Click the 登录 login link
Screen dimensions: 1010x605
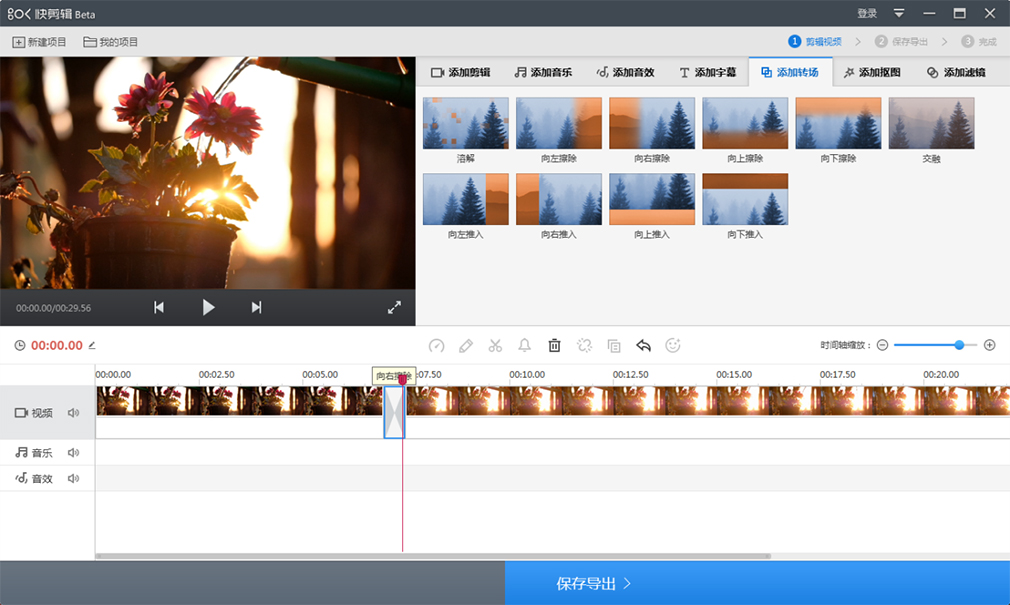click(867, 13)
